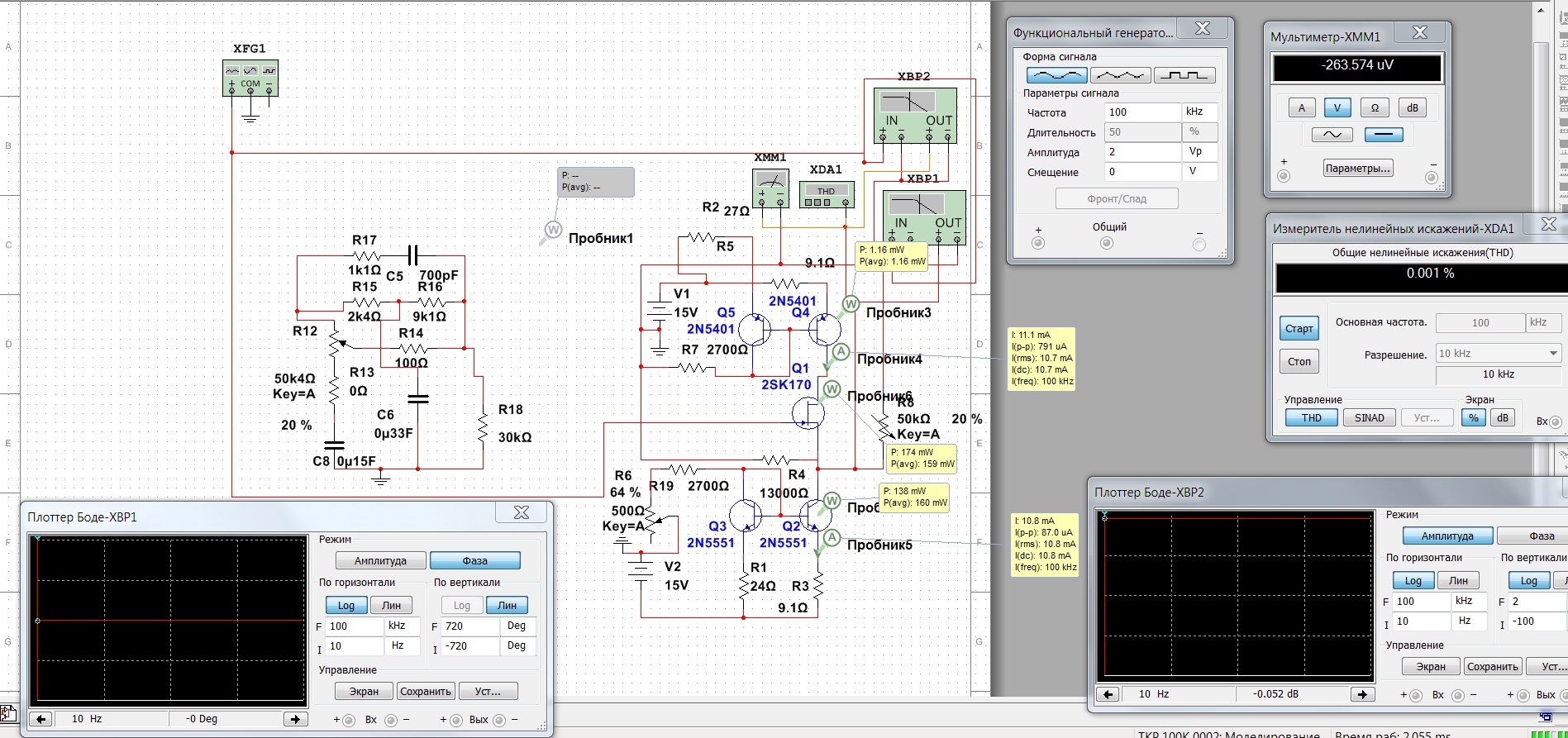Change I horizontal unit Hz in XBP2
The height and width of the screenshot is (738, 1568).
click(x=1470, y=621)
